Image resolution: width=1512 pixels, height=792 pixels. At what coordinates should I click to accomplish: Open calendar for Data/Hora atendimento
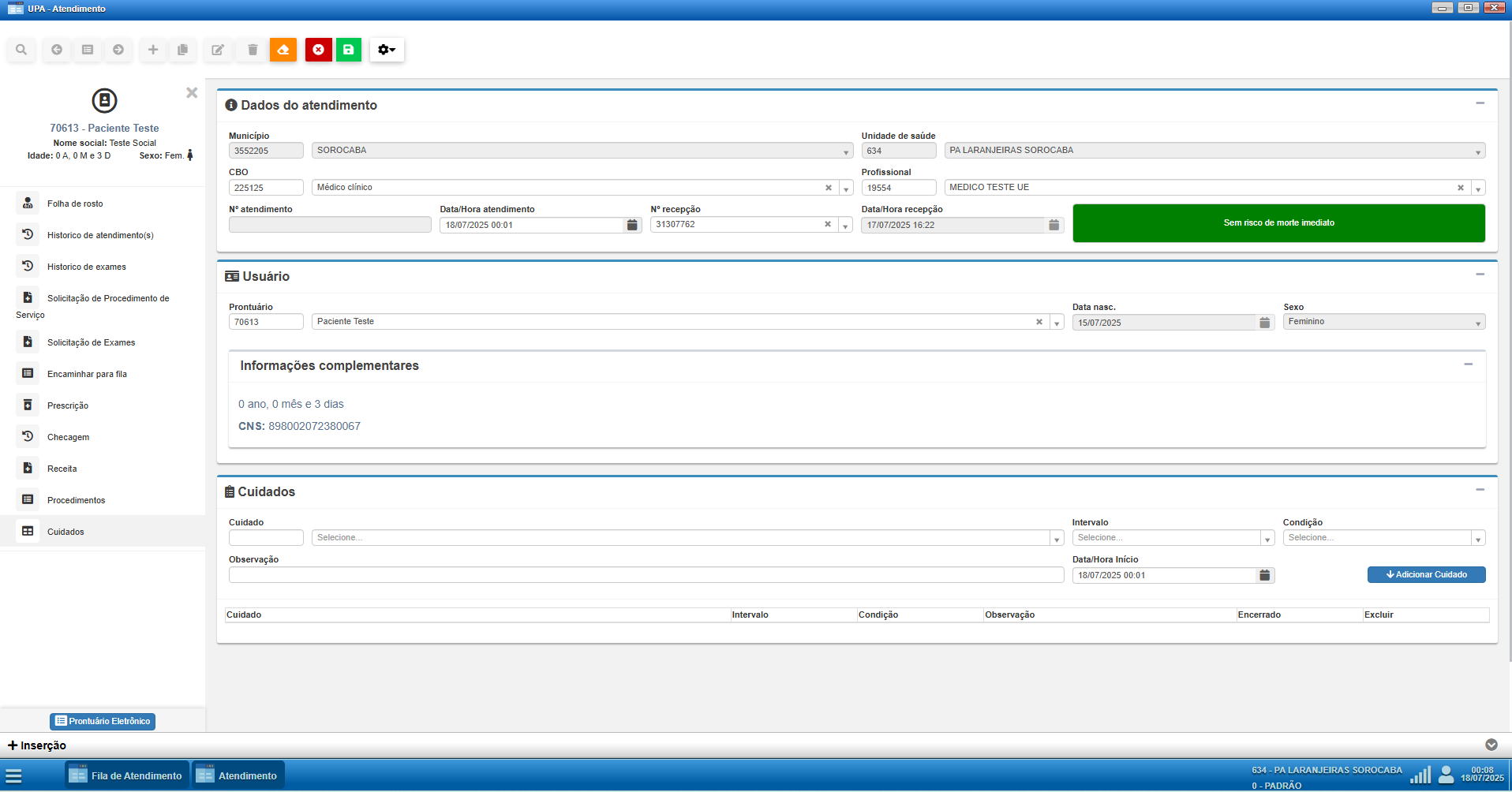(x=632, y=225)
